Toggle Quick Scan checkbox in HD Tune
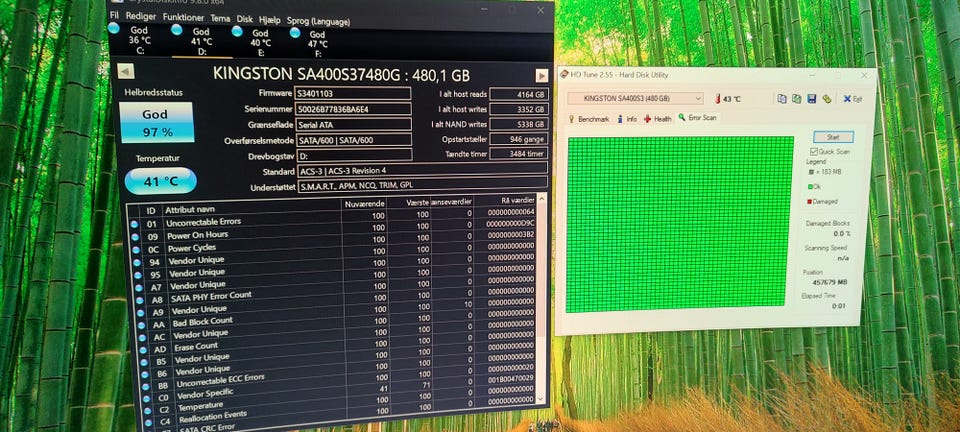The image size is (960, 432). click(814, 151)
